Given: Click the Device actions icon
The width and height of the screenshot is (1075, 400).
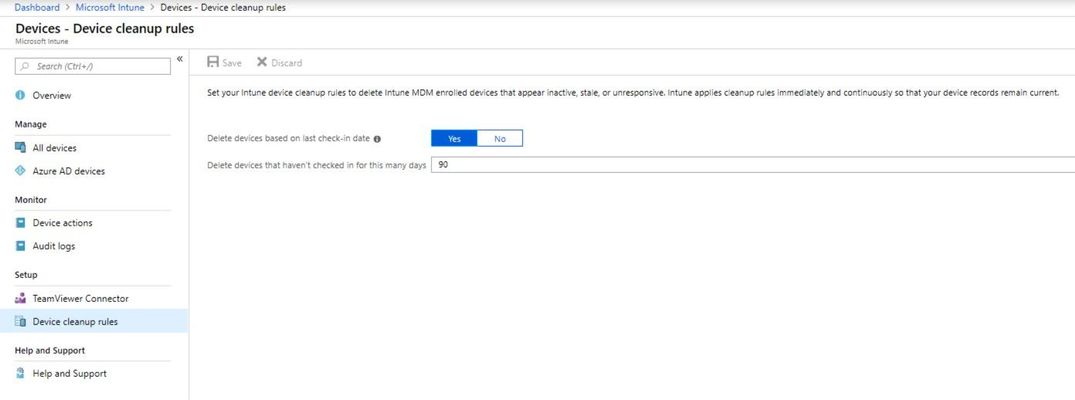Looking at the screenshot, I should [x=20, y=222].
